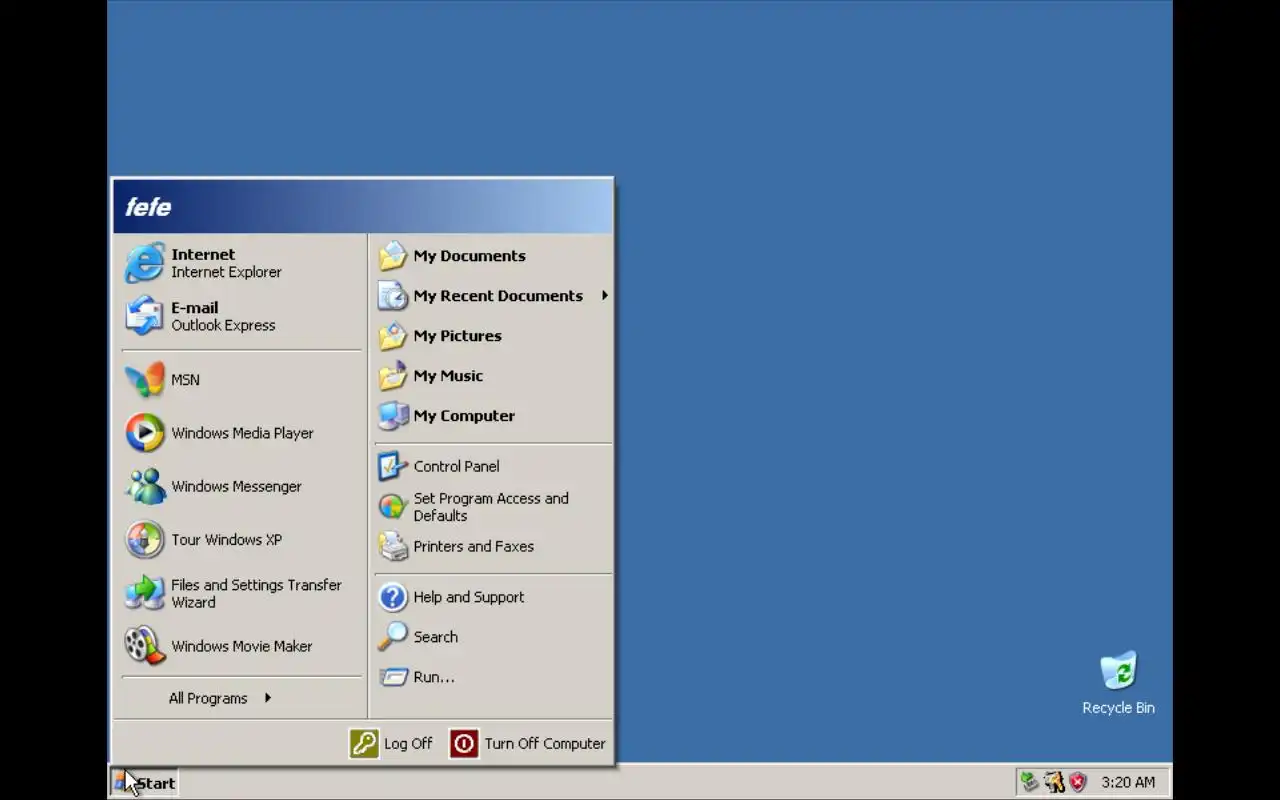Viewport: 1280px width, 800px height.
Task: Open the Run... label
Action: point(434,677)
